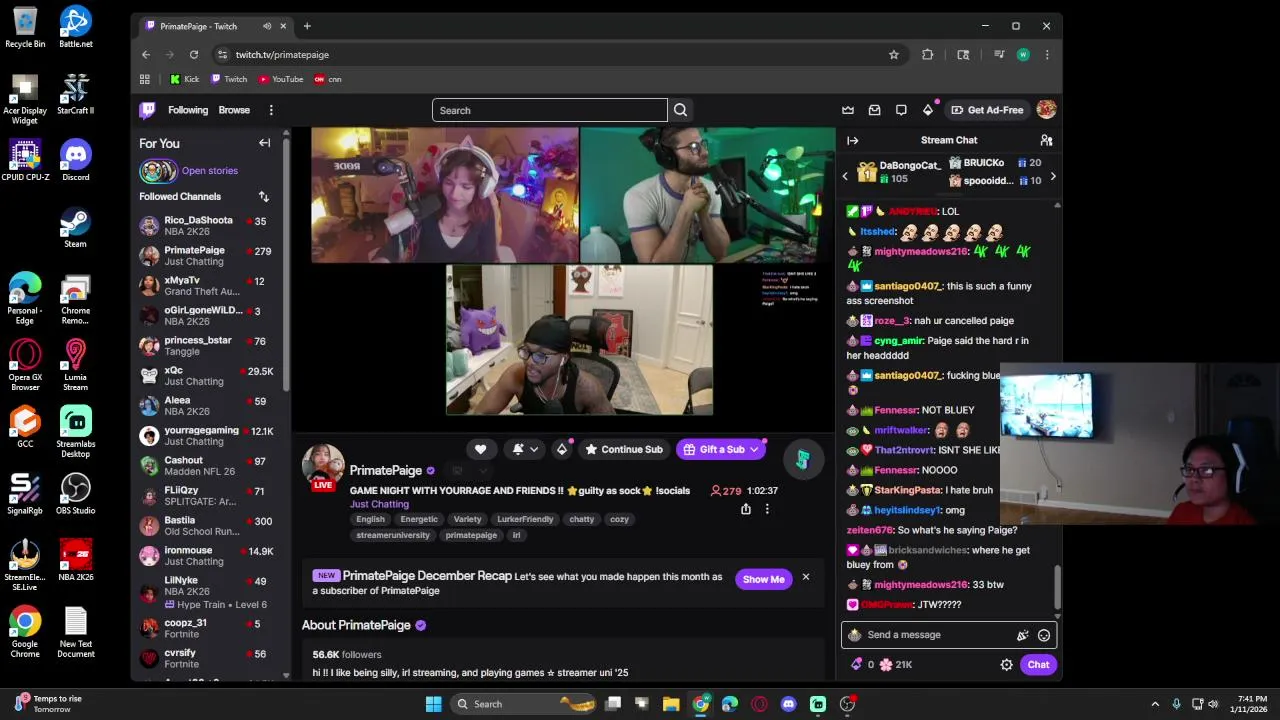Open the Just Chatting category link
This screenshot has width=1280, height=720.
tap(379, 504)
